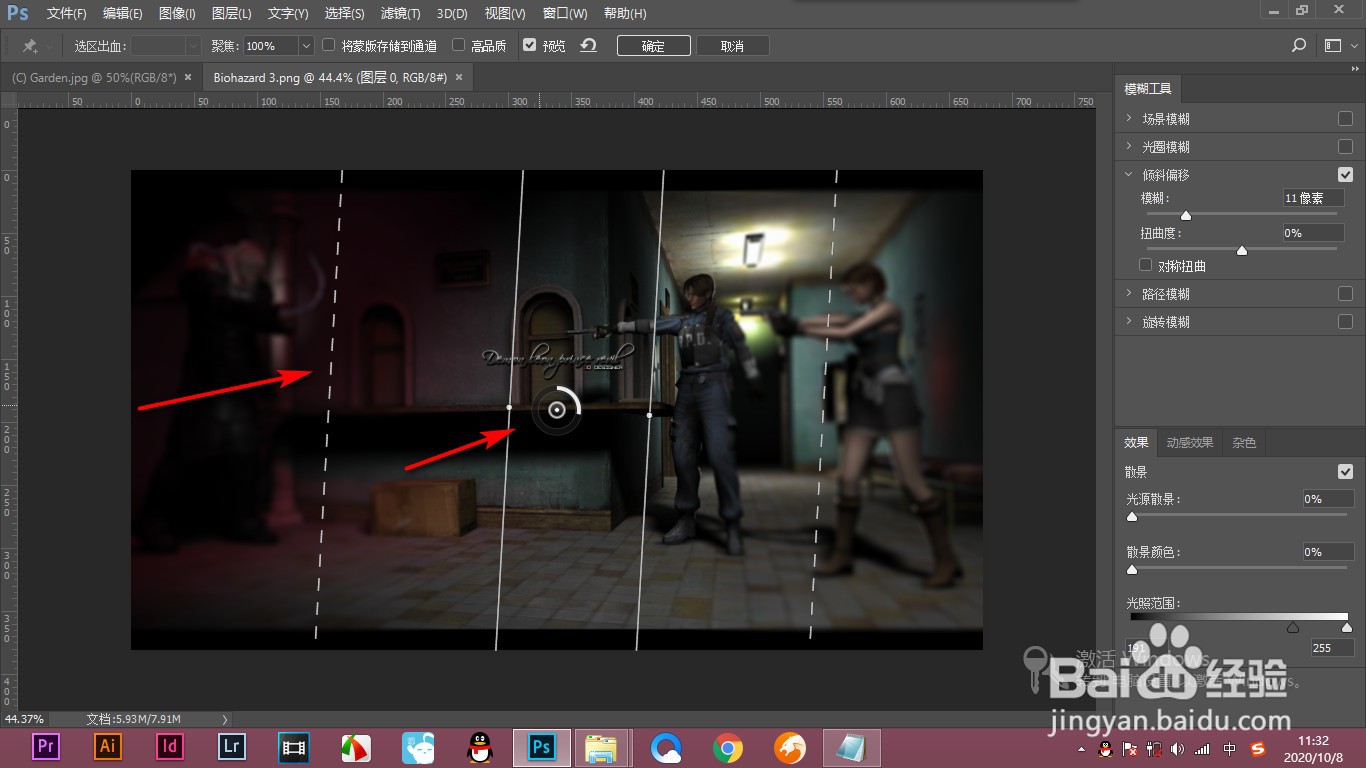1366x768 pixels.
Task: Open the pin tool preset dropdown arrow
Action: pos(50,46)
